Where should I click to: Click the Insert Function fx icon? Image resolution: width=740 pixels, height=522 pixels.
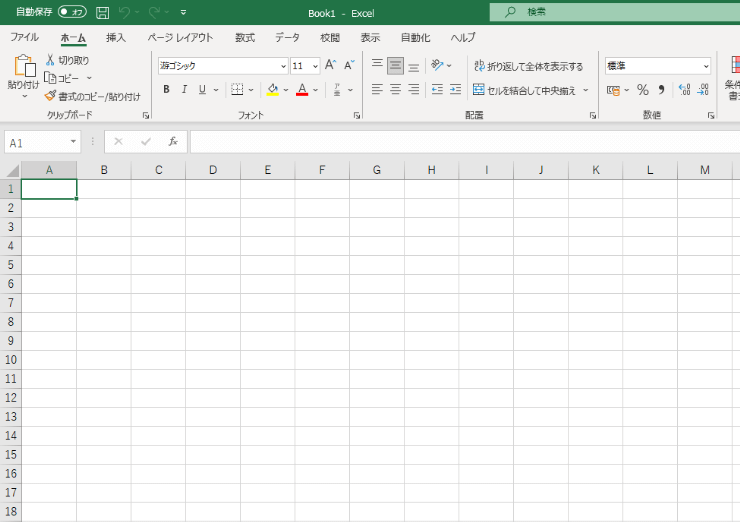click(x=173, y=142)
